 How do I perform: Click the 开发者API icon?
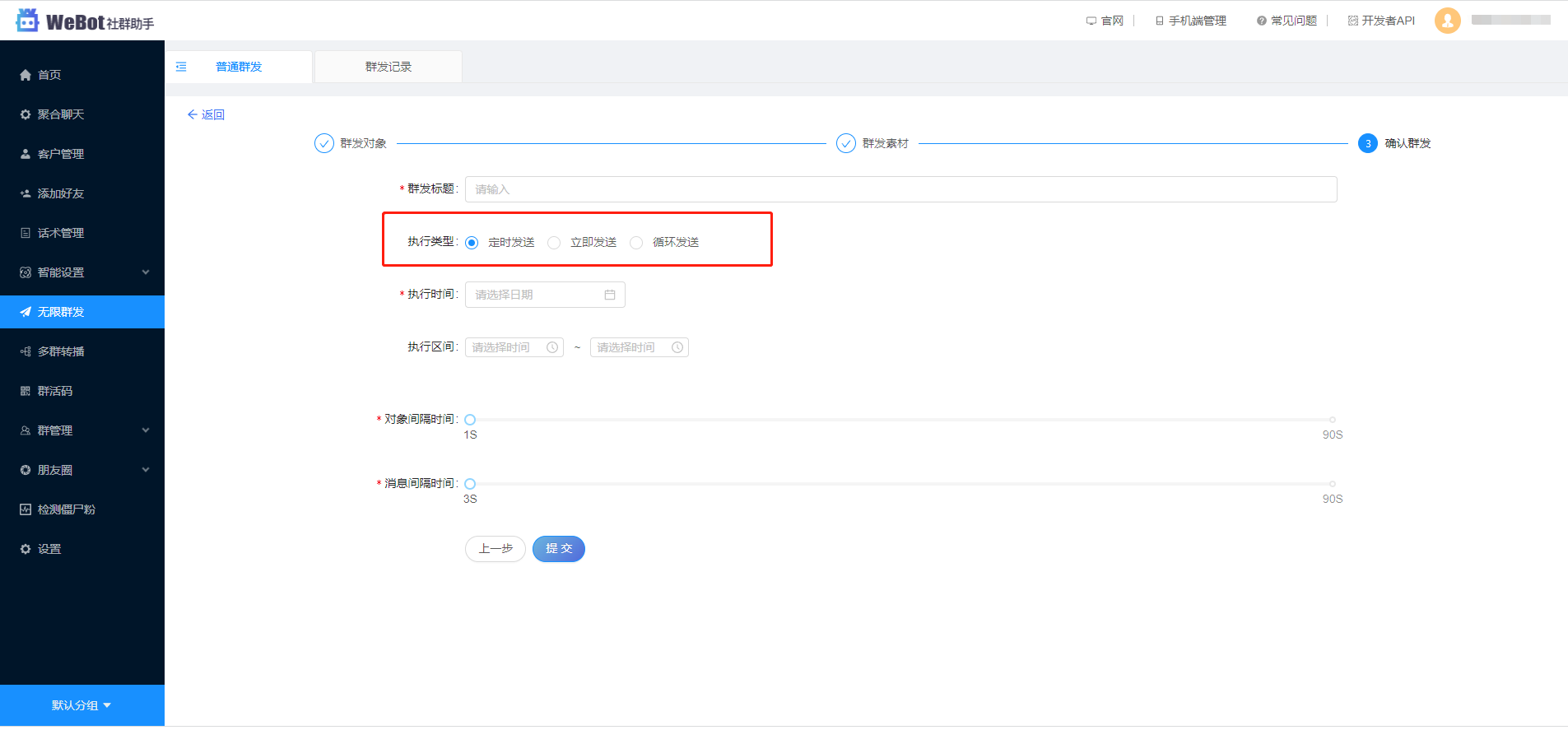(1353, 21)
